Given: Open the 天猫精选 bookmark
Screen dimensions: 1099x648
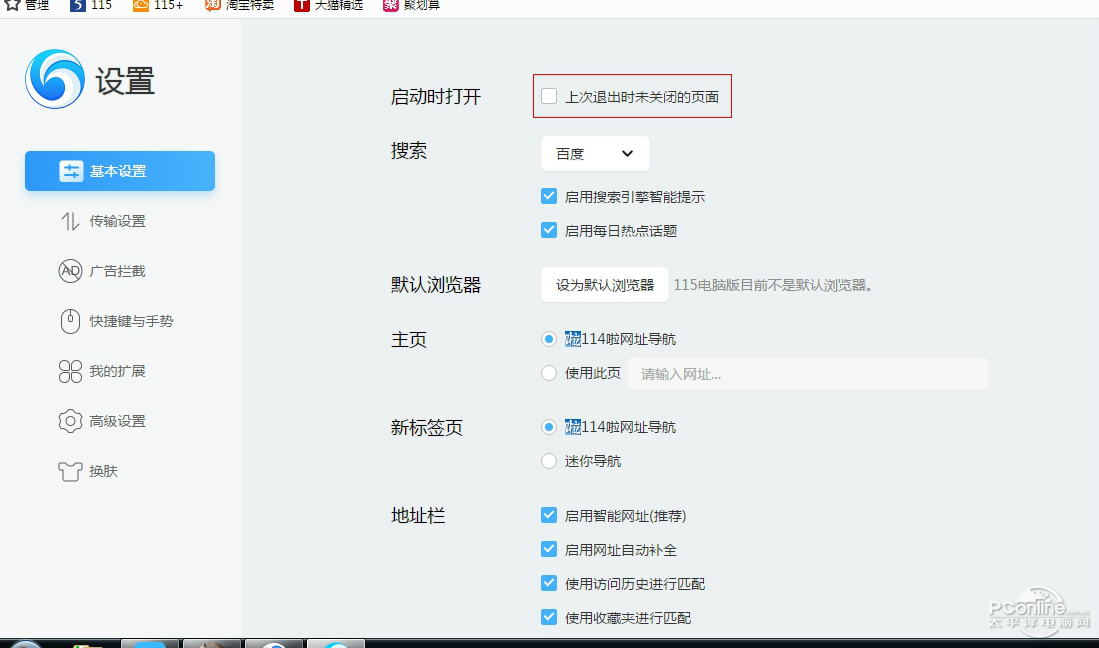Looking at the screenshot, I should 329,6.
